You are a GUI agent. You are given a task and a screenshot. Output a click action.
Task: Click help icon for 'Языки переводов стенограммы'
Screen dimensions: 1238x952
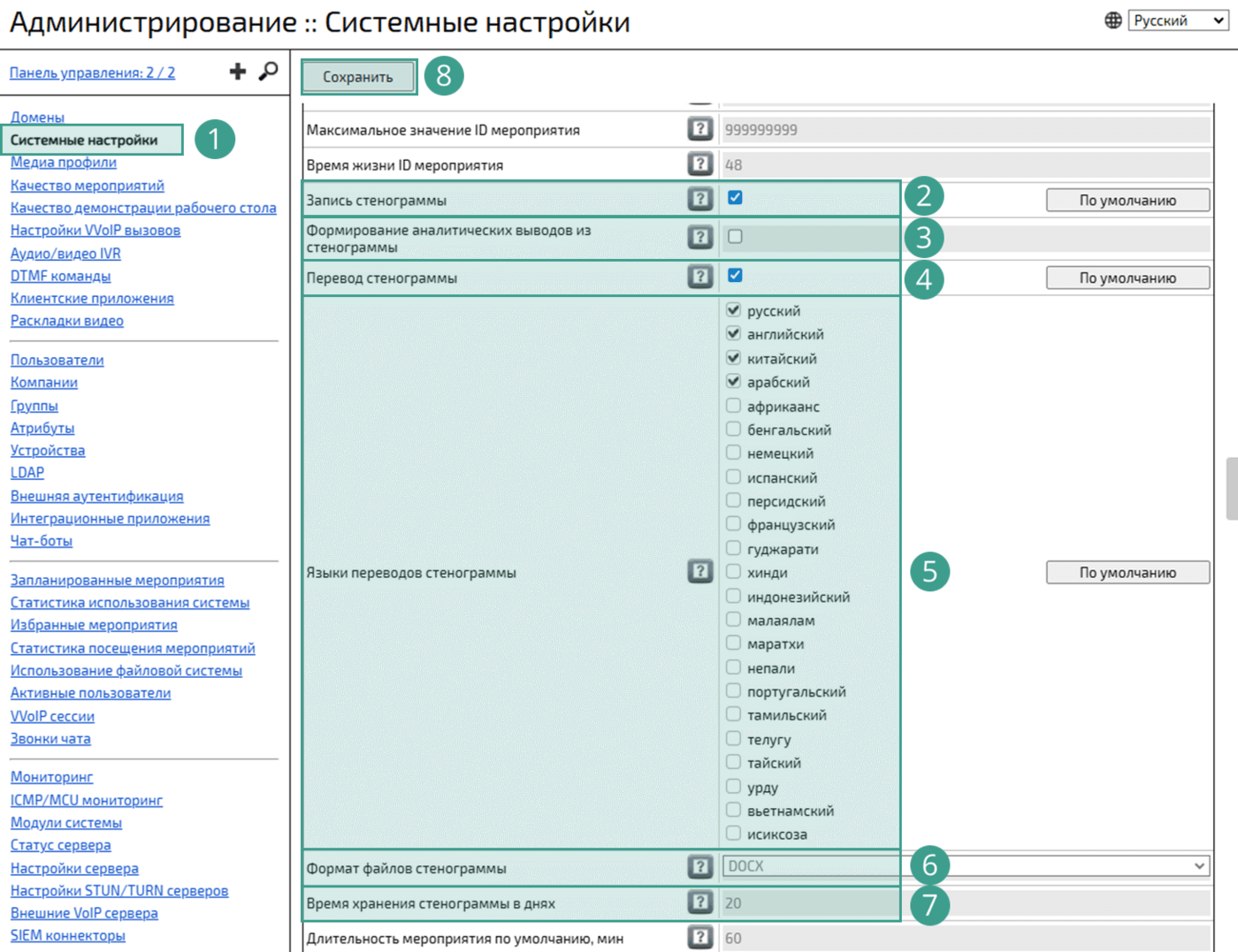pyautogui.click(x=700, y=571)
